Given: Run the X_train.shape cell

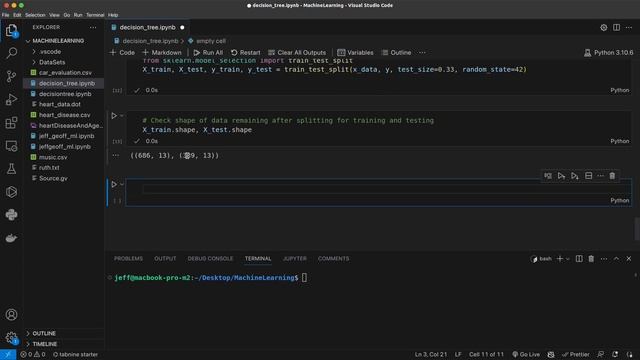Looking at the screenshot, I should tap(114, 116).
